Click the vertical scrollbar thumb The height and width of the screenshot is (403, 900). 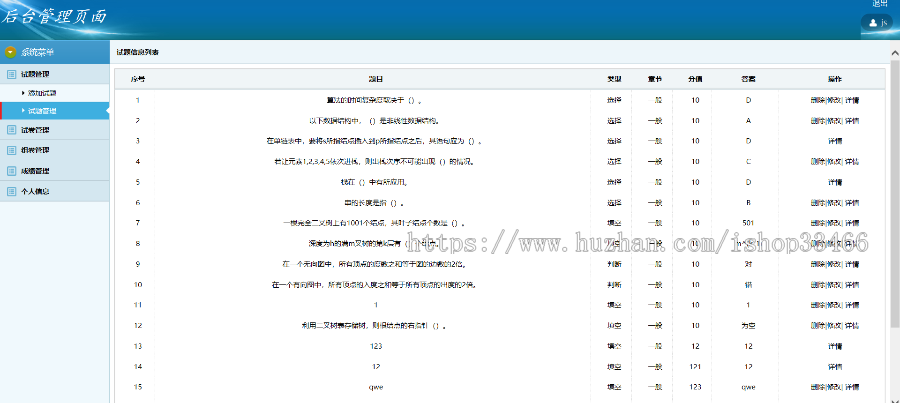coord(895,195)
